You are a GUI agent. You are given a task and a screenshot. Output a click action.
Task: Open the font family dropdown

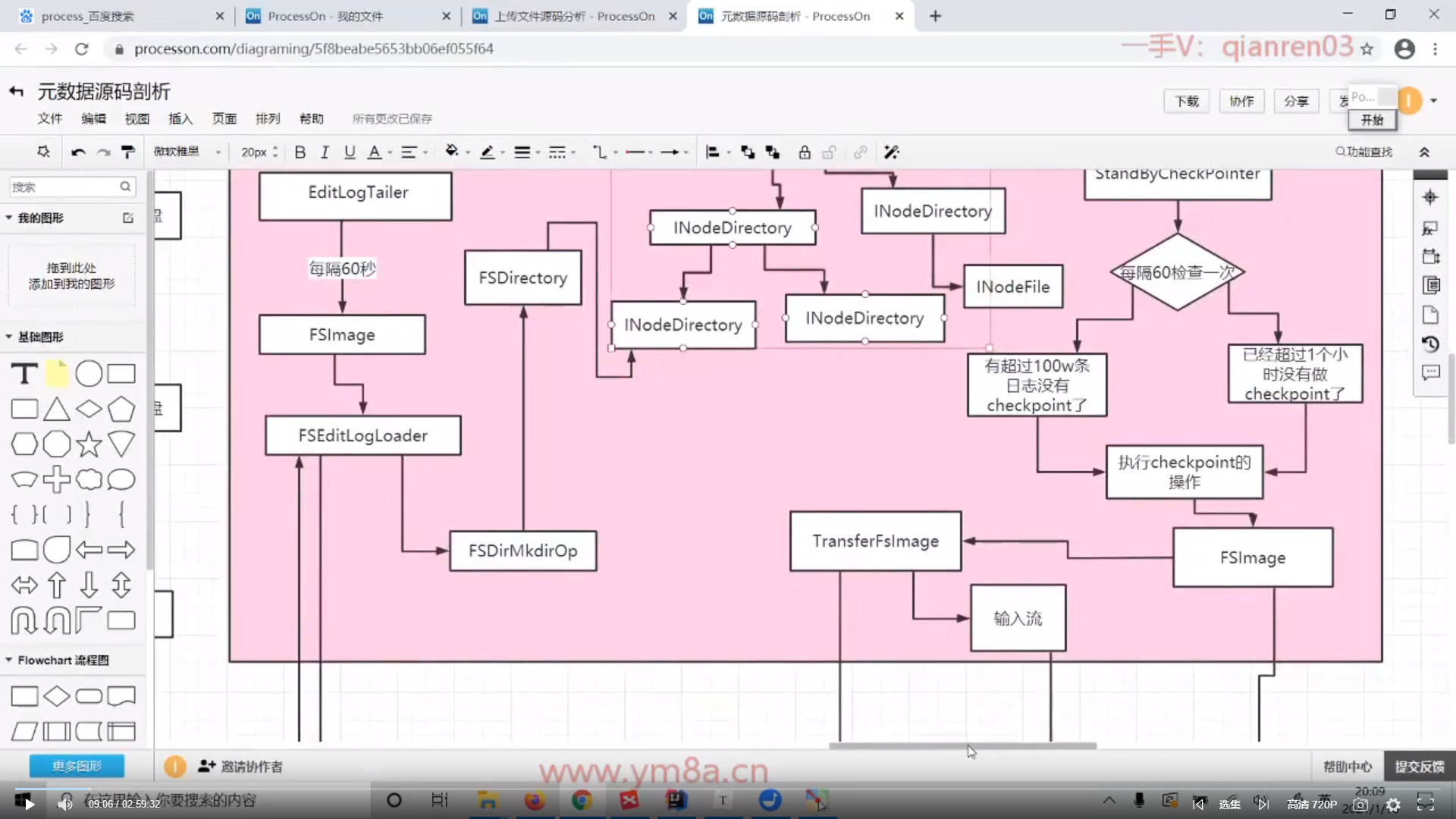tap(187, 152)
